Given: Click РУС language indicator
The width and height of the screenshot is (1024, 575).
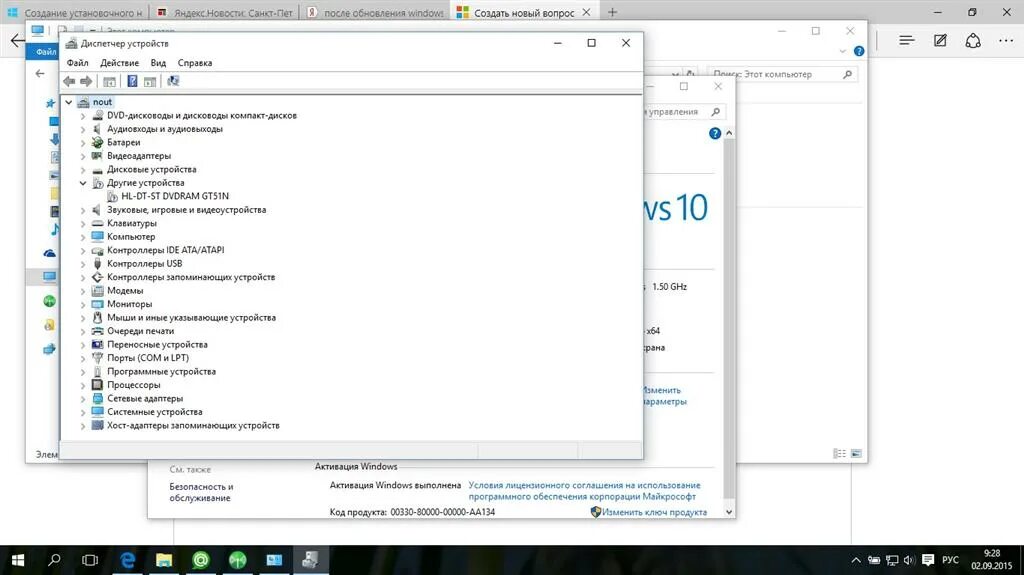Looking at the screenshot, I should 950,560.
